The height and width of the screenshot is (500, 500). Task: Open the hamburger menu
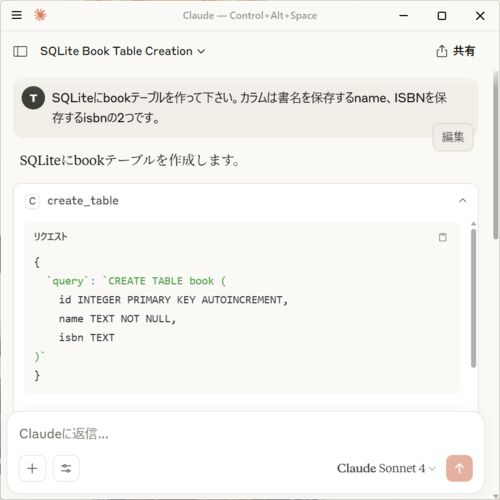pyautogui.click(x=17, y=15)
